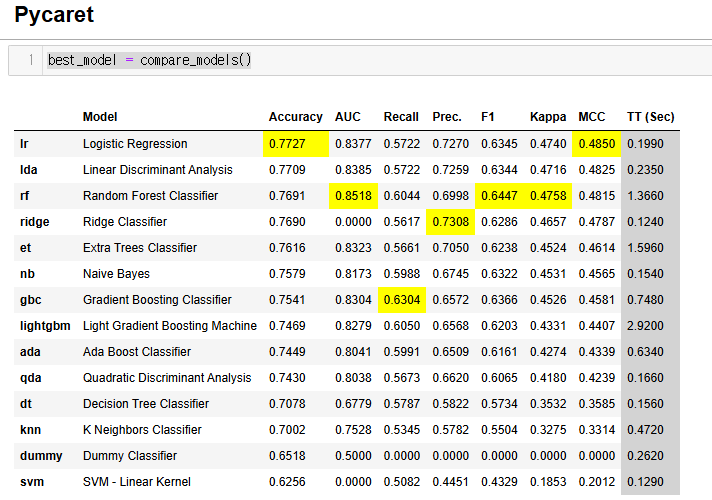Click the Logistic Regression model name
The width and height of the screenshot is (712, 500).
(135, 144)
